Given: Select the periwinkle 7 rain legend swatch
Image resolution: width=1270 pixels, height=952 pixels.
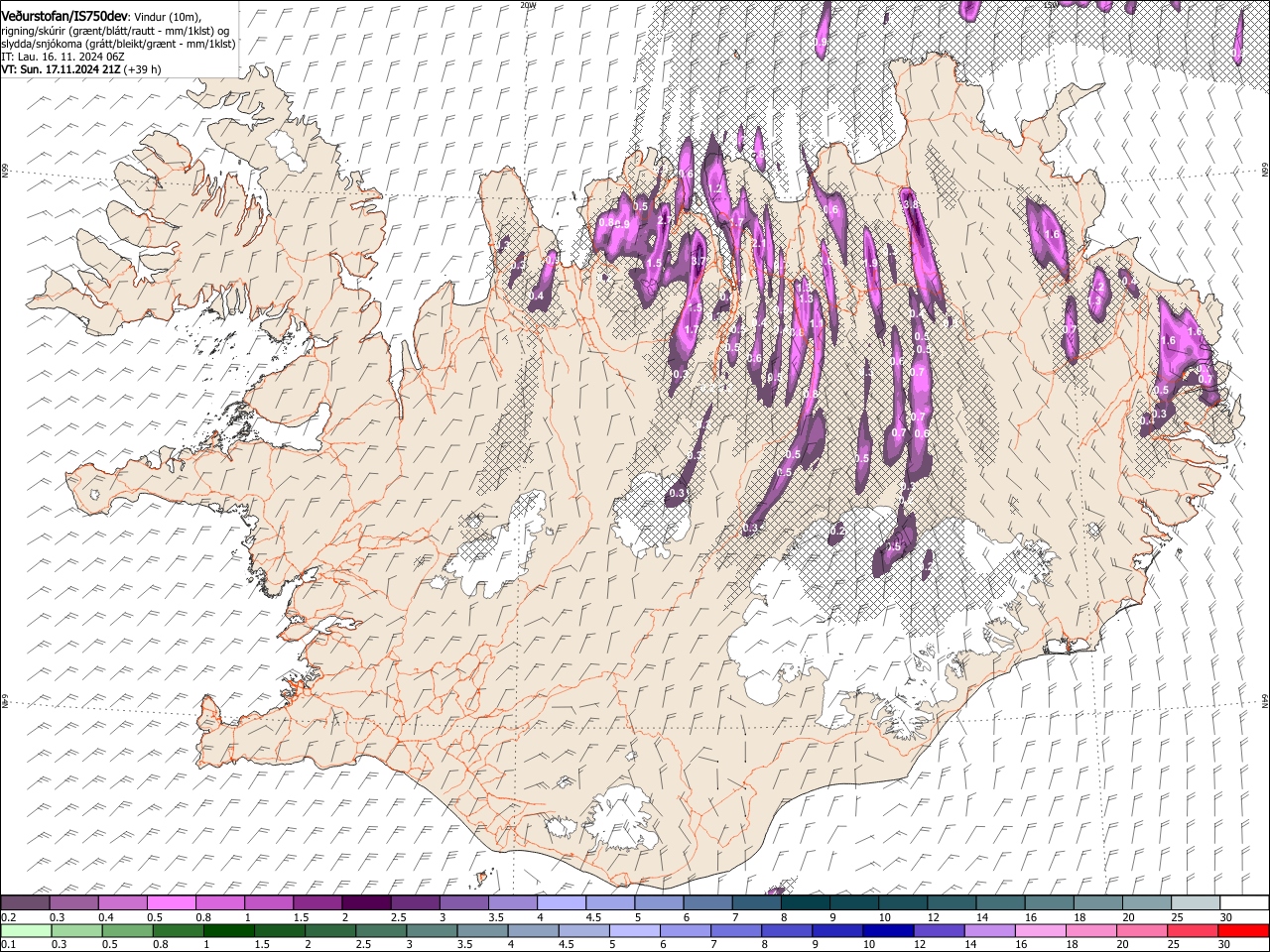Looking at the screenshot, I should coord(735,931).
